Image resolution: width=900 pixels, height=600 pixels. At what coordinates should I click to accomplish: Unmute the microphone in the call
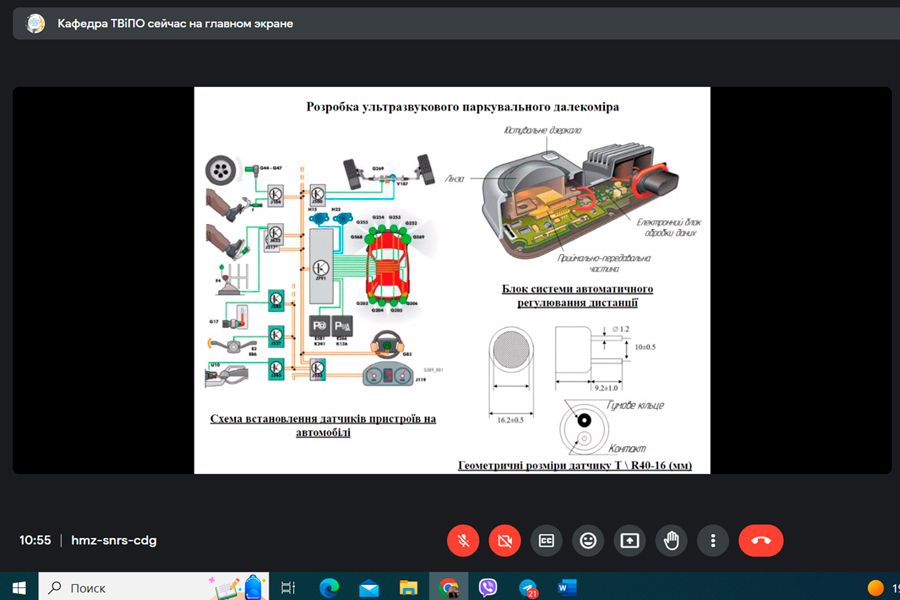click(x=463, y=540)
